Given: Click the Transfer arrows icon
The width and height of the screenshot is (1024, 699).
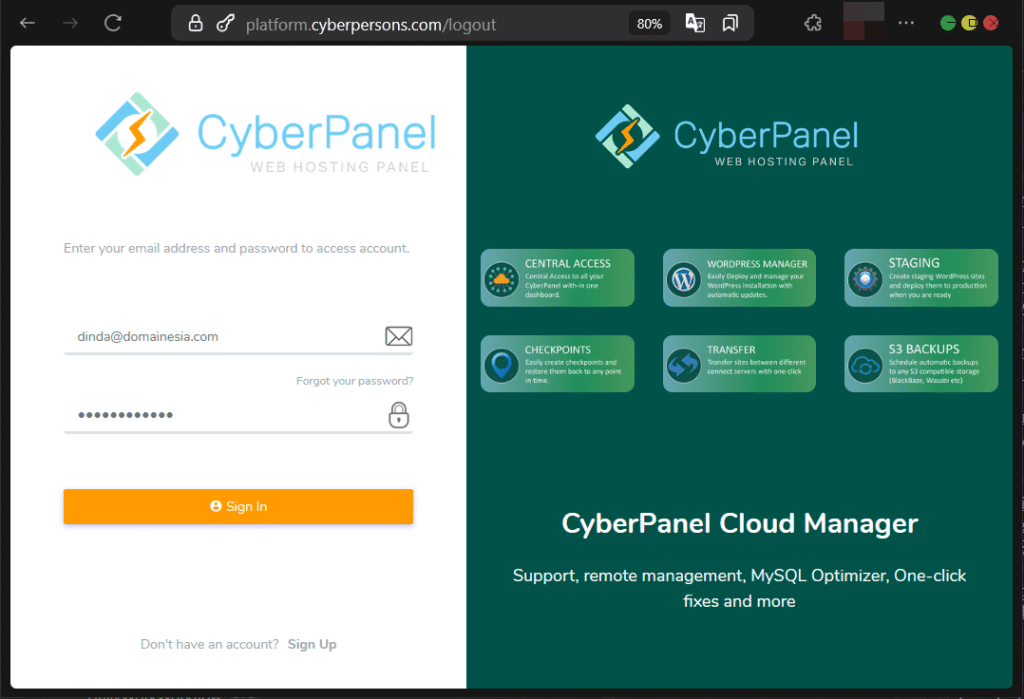Looking at the screenshot, I should click(684, 366).
